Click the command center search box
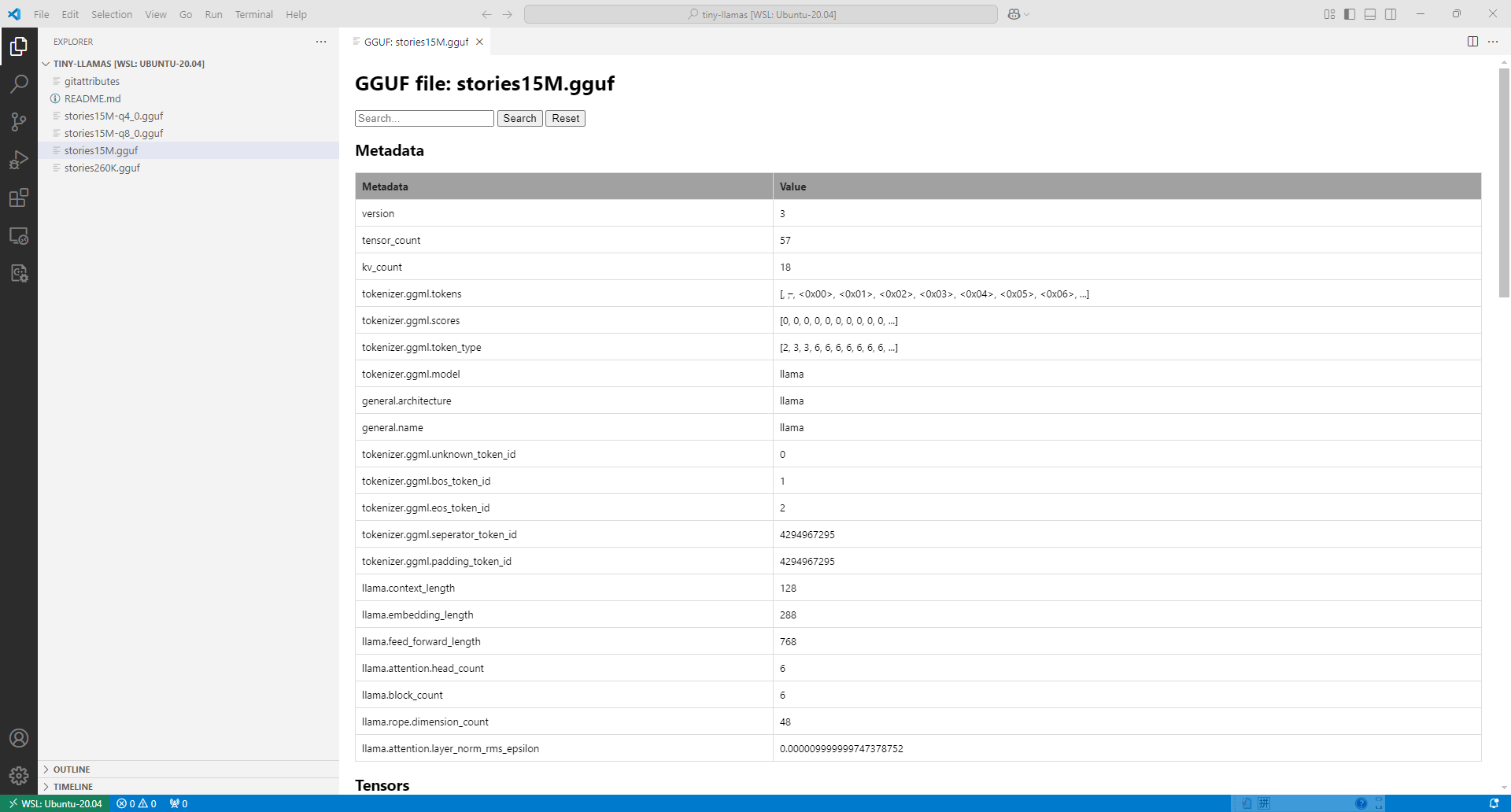Viewport: 1511px width, 812px height. coord(761,14)
